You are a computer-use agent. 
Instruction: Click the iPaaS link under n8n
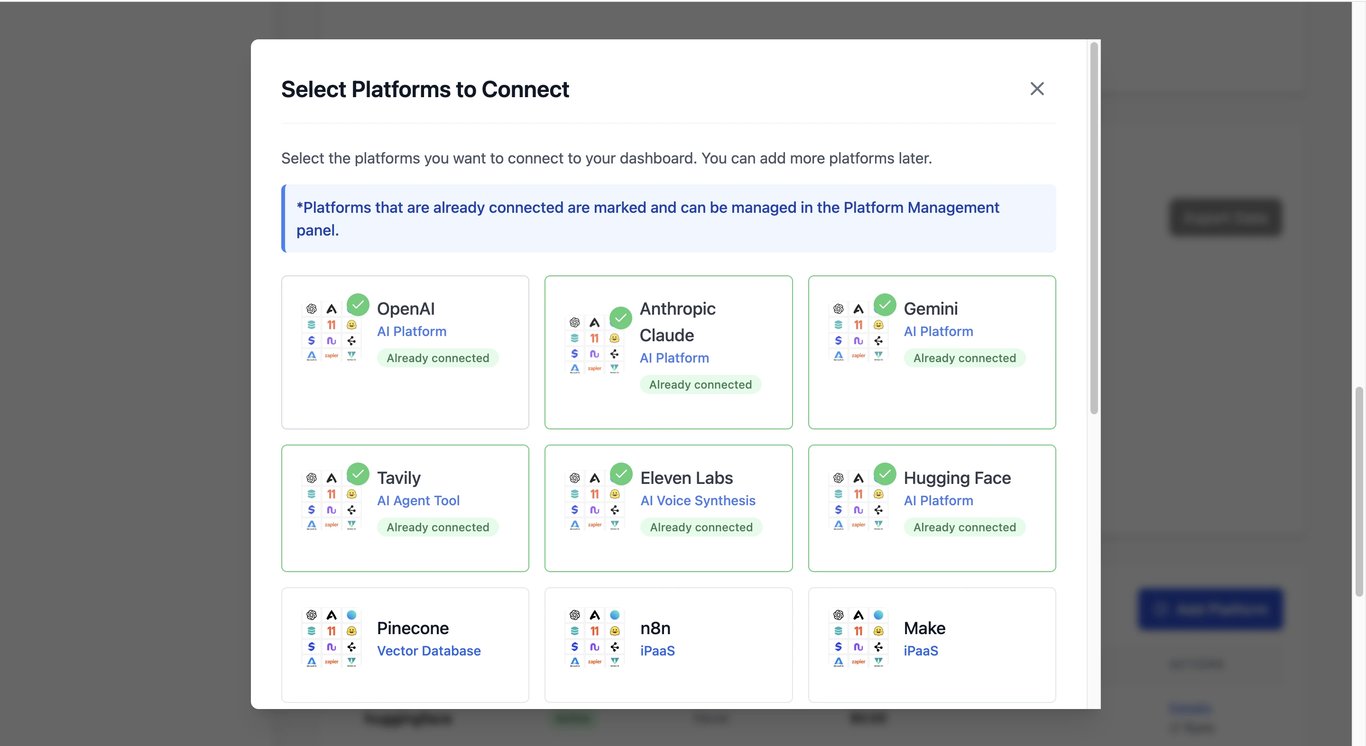(x=657, y=651)
